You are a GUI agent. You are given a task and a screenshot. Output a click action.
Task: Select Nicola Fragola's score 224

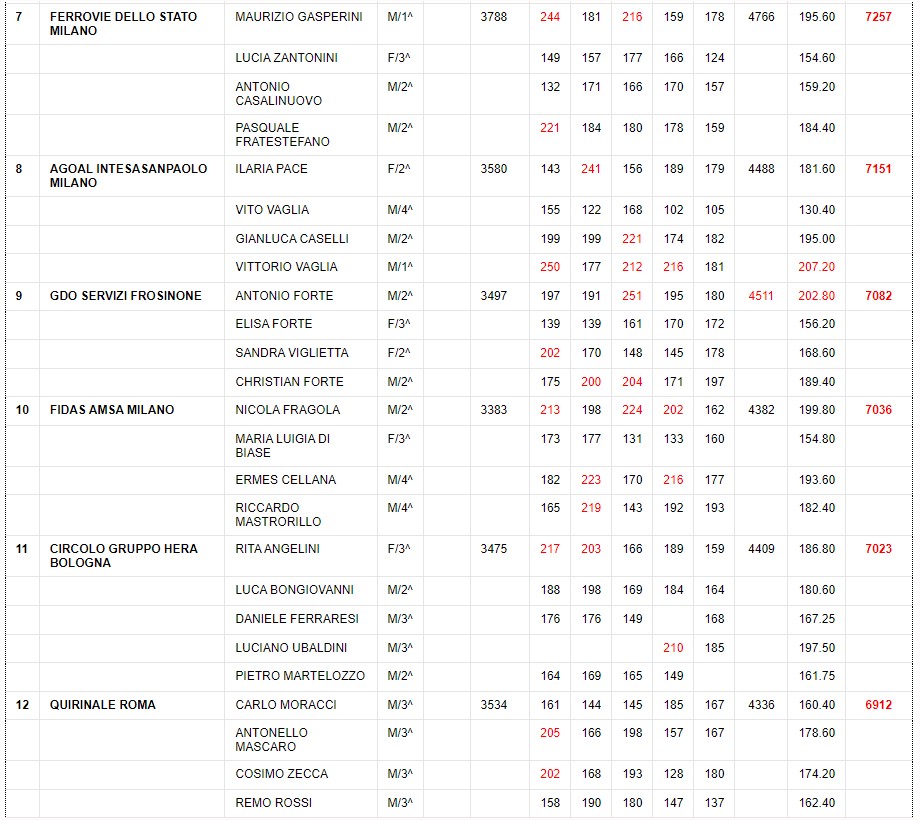632,410
